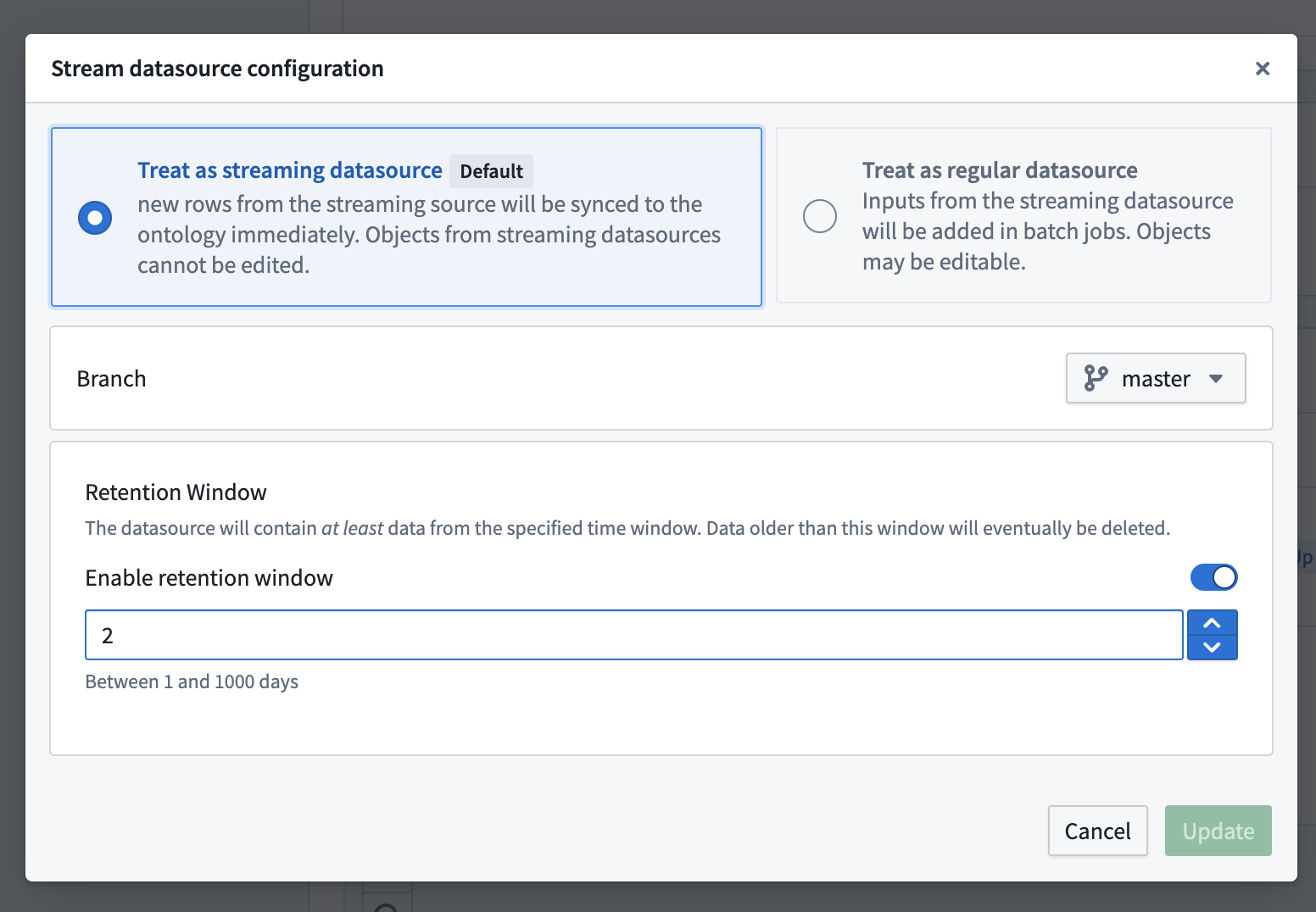Click the Retention Window heading
1316x912 pixels.
(x=176, y=492)
